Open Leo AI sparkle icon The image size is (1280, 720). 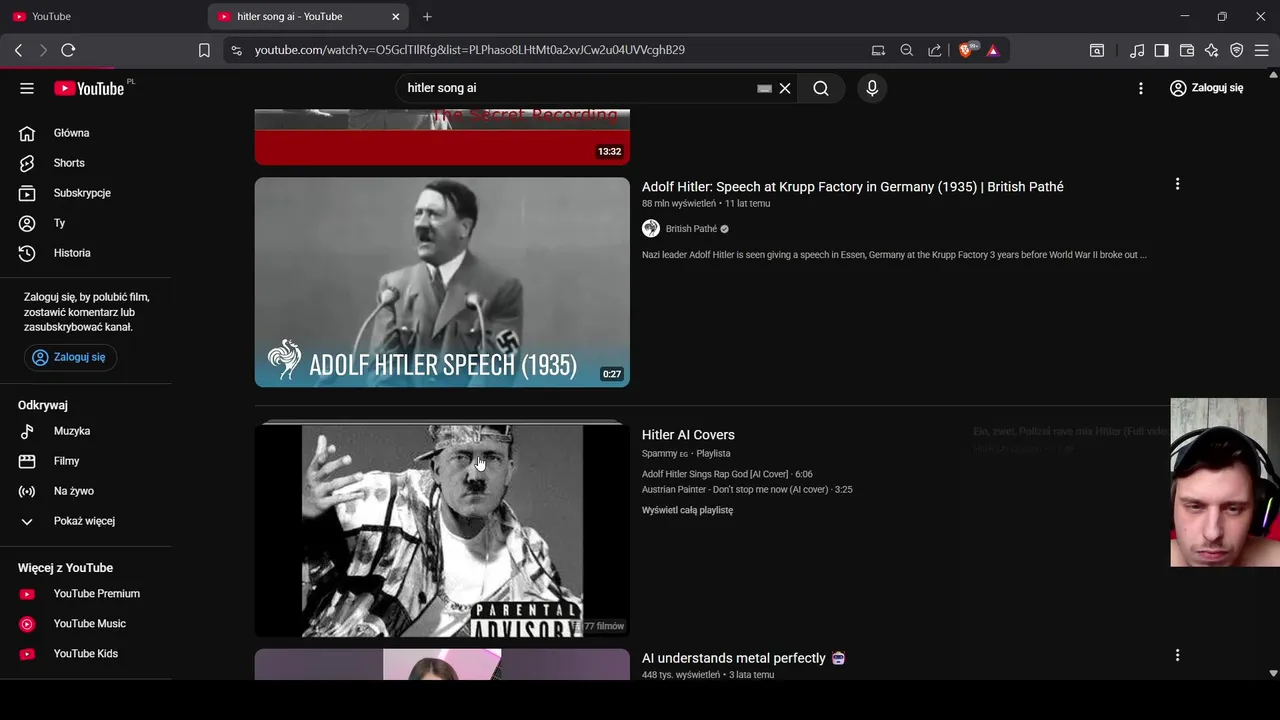[x=1211, y=50]
